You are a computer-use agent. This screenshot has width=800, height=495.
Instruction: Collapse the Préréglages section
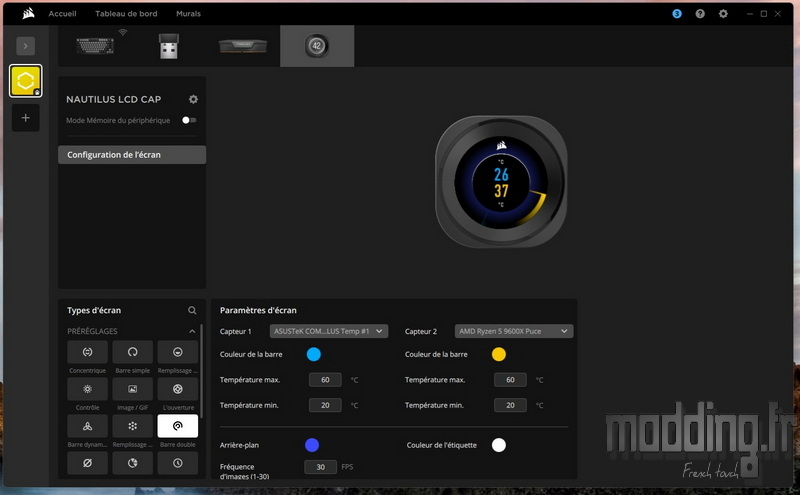pos(192,331)
